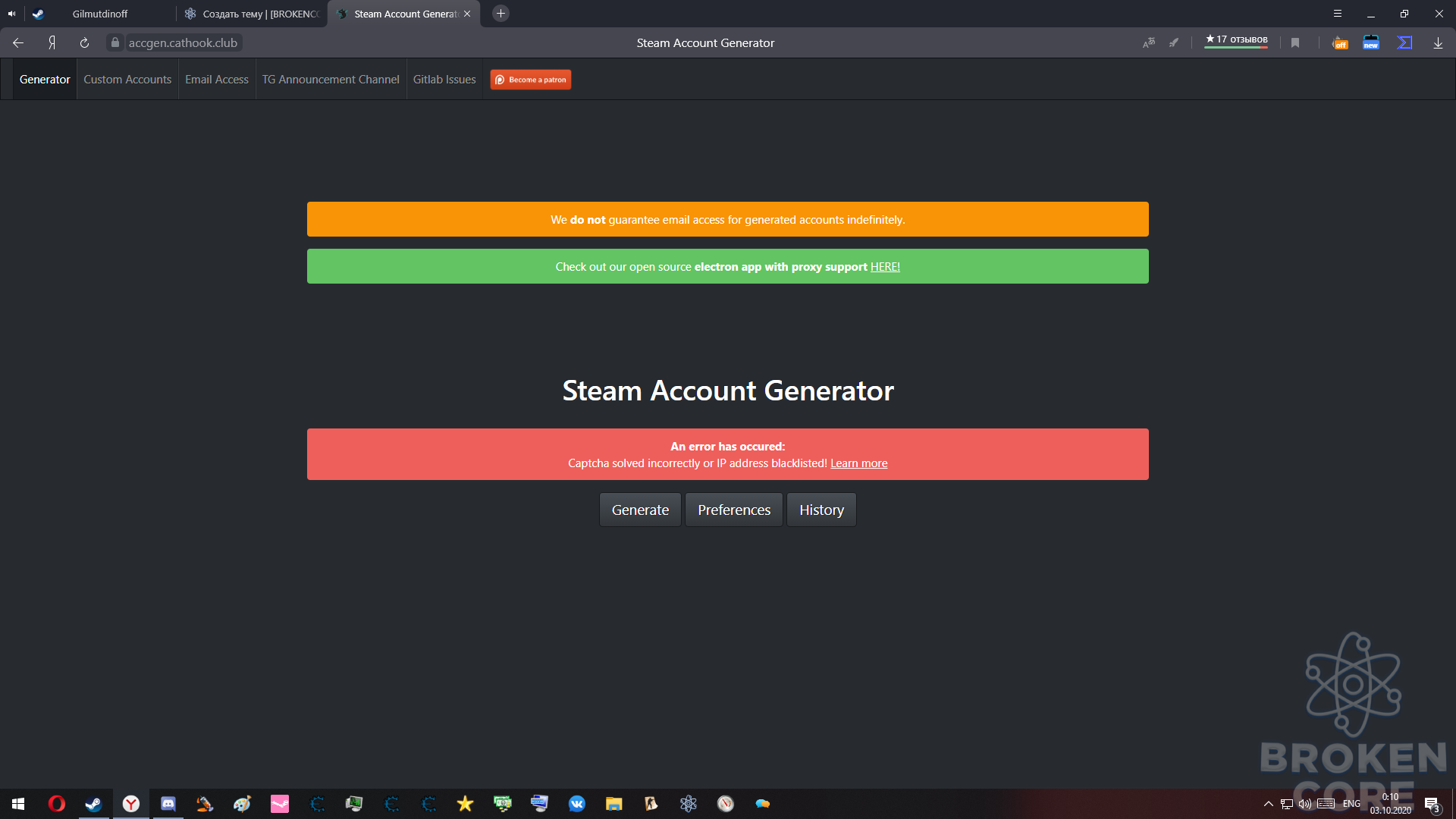This screenshot has height=819, width=1456.
Task: Open the Generator nav tab
Action: pos(45,80)
